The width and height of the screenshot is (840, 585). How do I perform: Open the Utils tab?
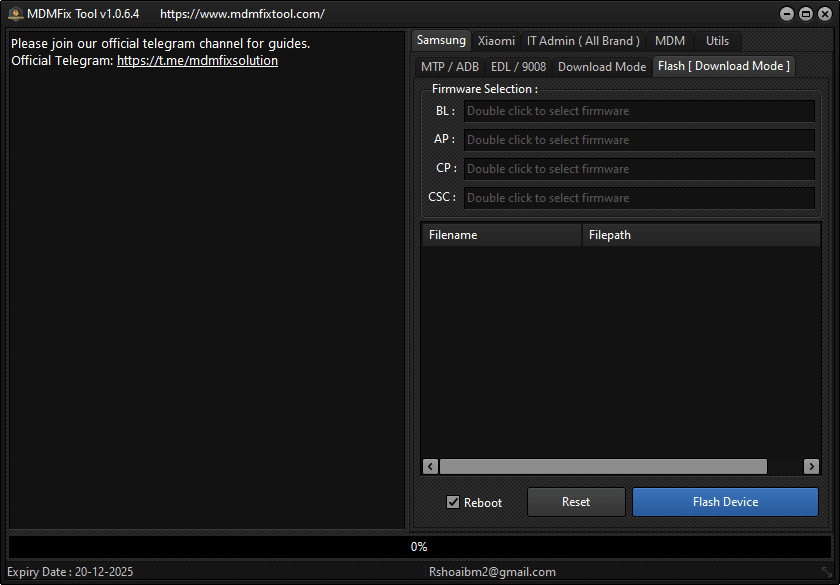click(x=717, y=41)
